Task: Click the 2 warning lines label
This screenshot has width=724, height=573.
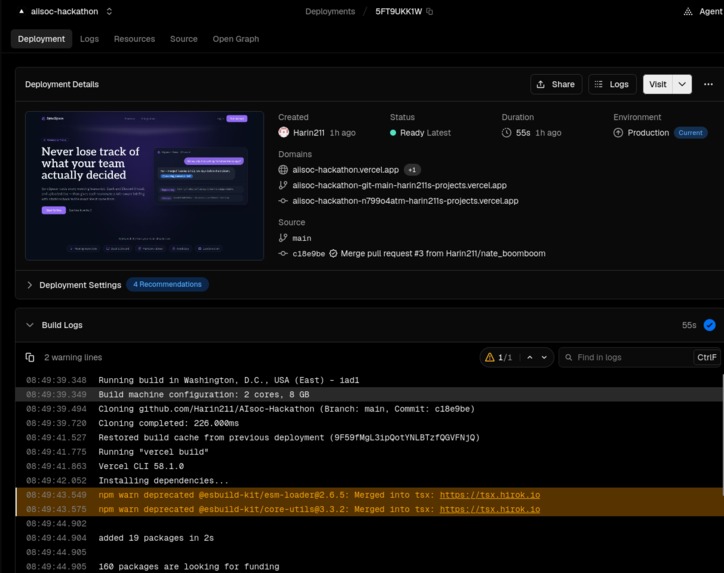Action: 73,357
